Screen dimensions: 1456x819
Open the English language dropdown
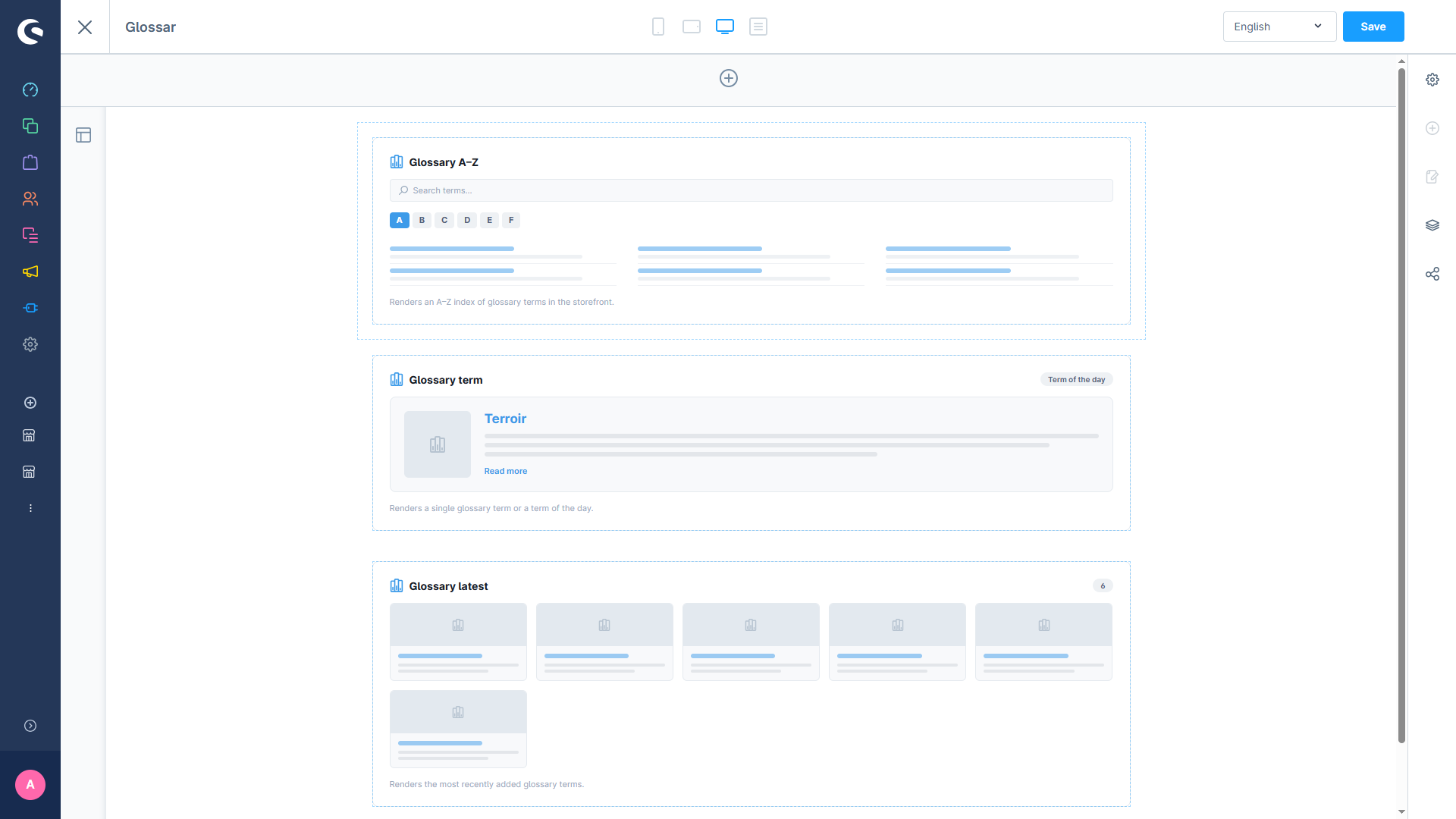[1279, 27]
